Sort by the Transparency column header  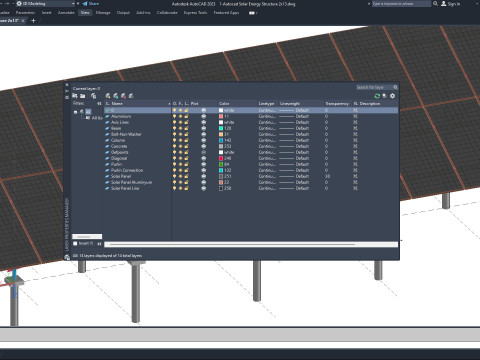337,104
